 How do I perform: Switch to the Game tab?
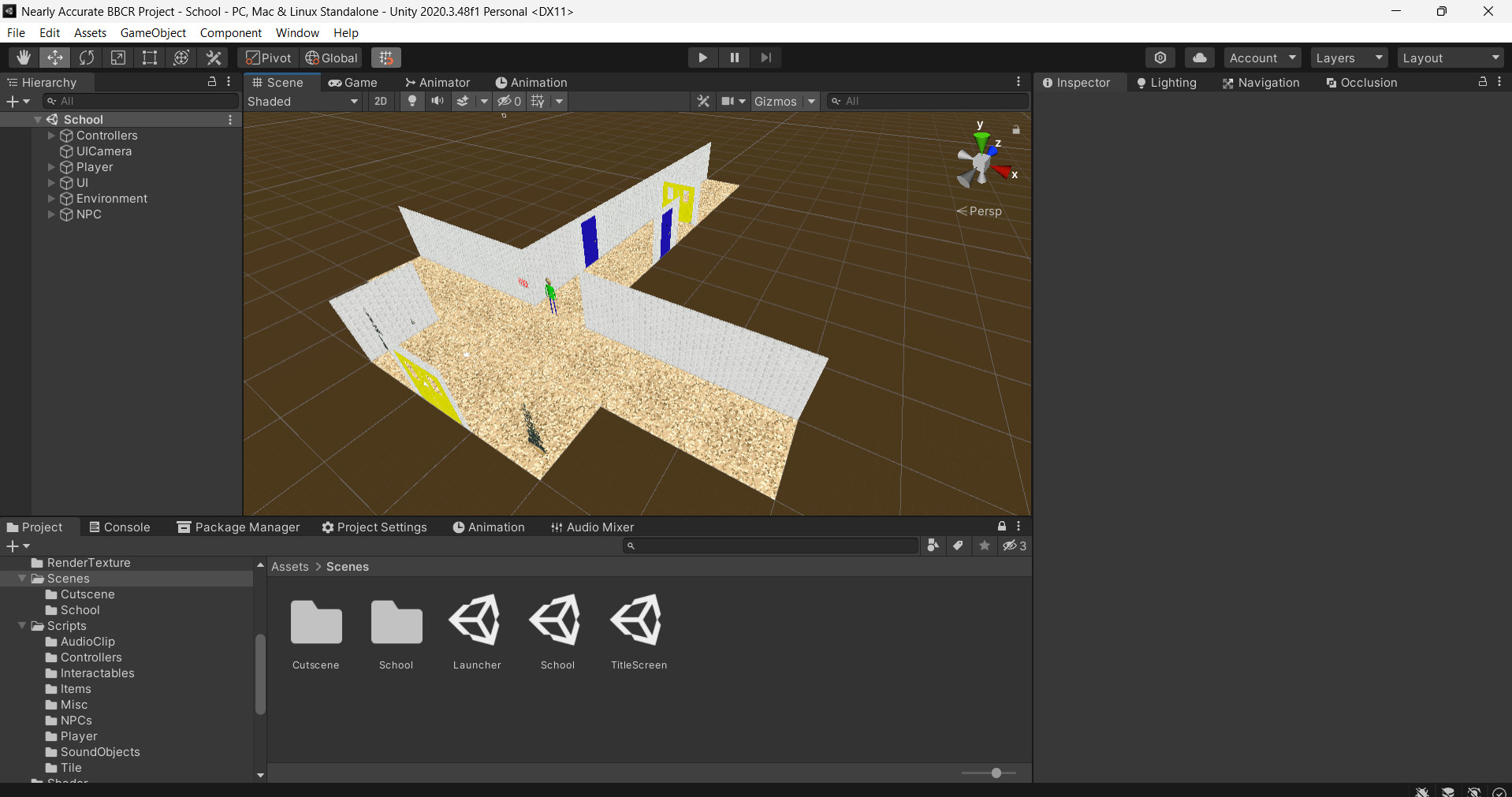coord(353,82)
